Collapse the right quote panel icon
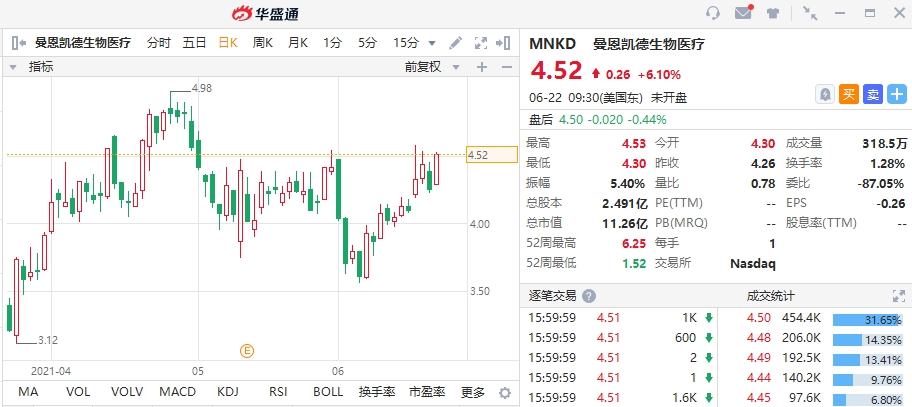 (x=503, y=42)
